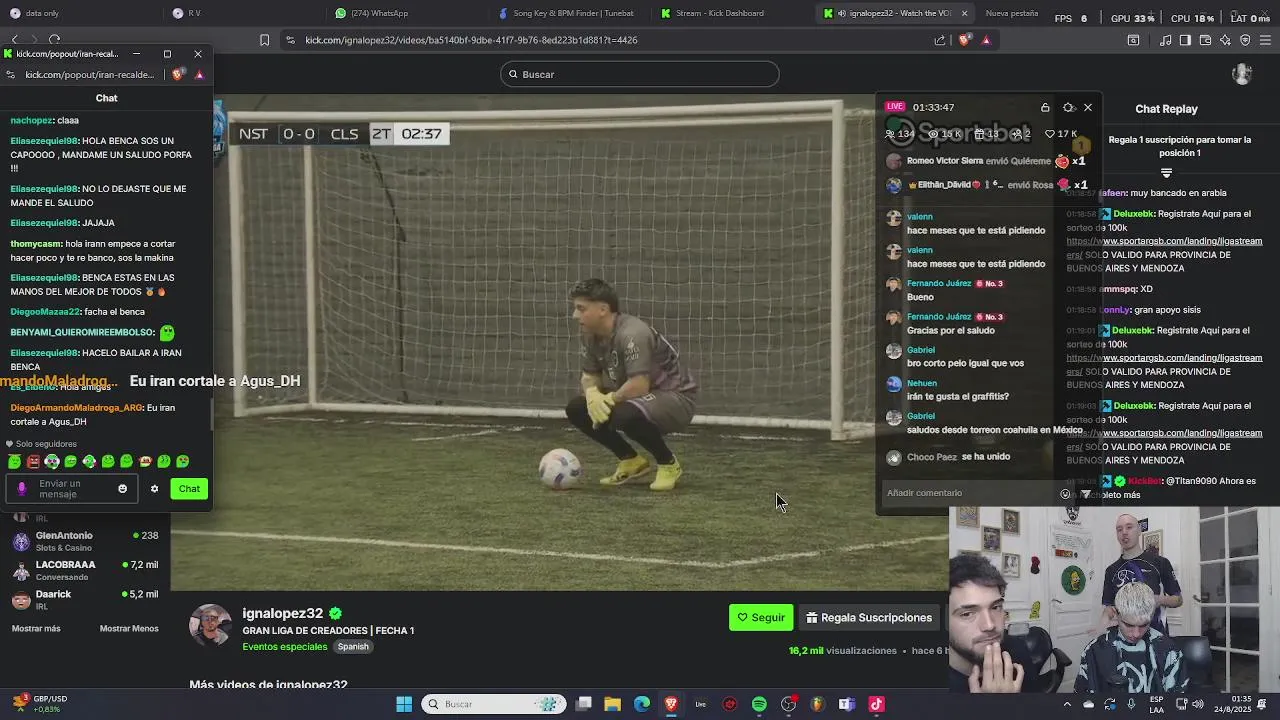
Task: Switch to Stream - Kick Dashboard tab
Action: pyautogui.click(x=730, y=13)
